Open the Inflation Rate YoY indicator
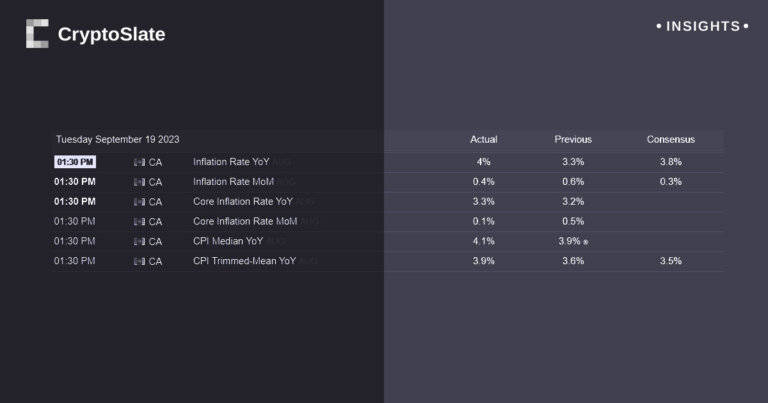 click(x=231, y=162)
